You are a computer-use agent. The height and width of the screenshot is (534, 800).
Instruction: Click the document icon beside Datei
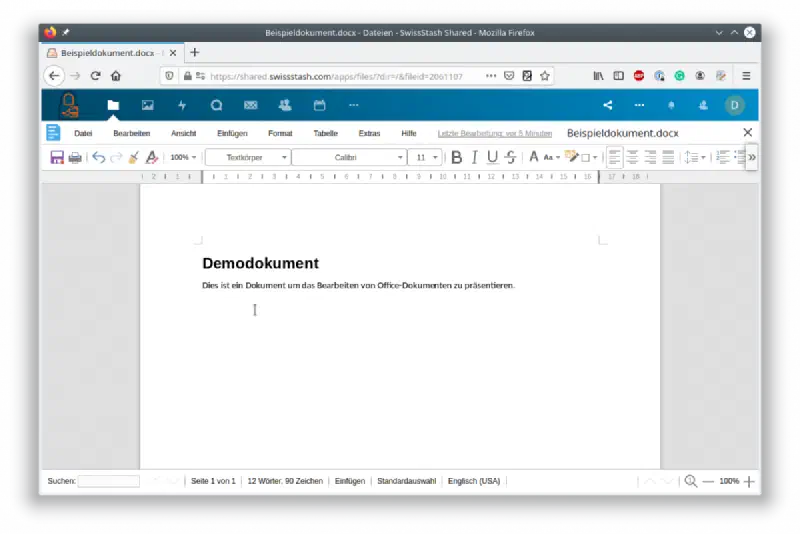point(53,133)
